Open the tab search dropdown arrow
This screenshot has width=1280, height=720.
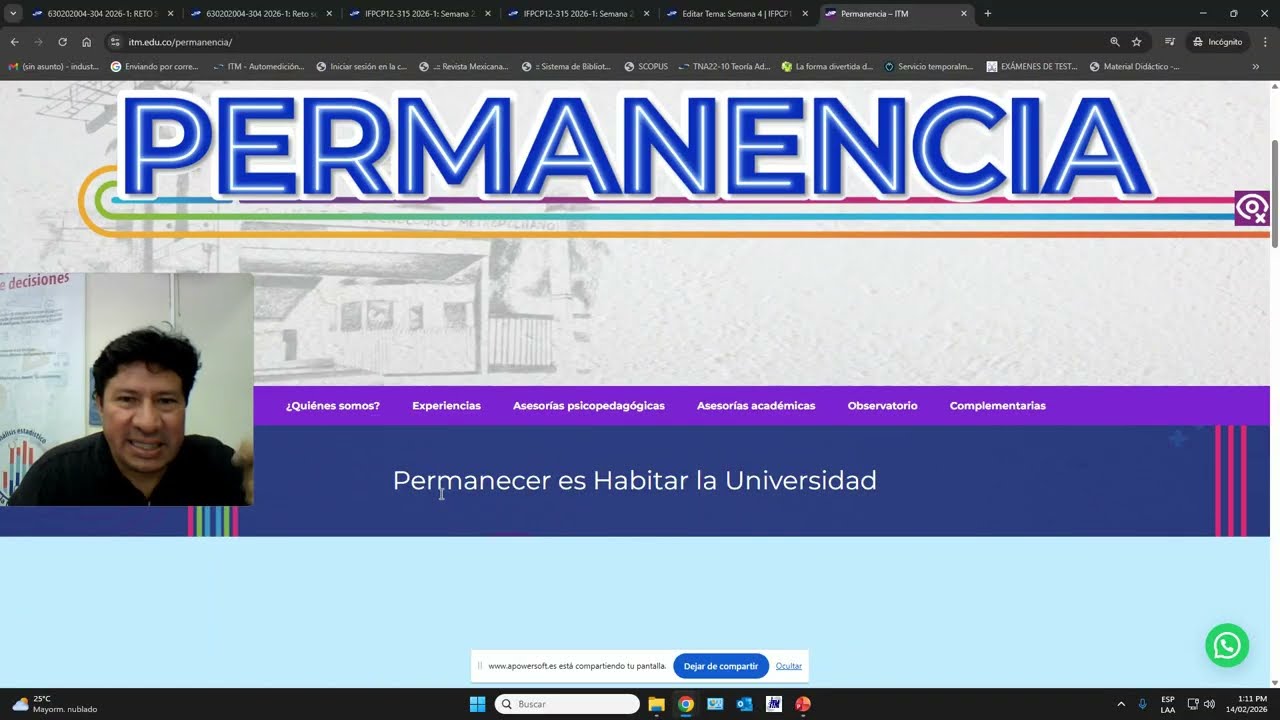pyautogui.click(x=13, y=14)
